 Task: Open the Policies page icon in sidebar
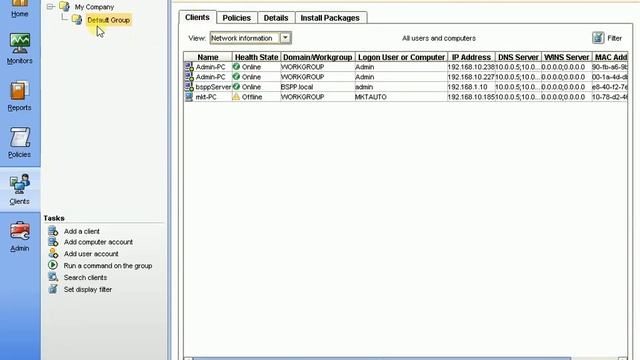[20, 138]
